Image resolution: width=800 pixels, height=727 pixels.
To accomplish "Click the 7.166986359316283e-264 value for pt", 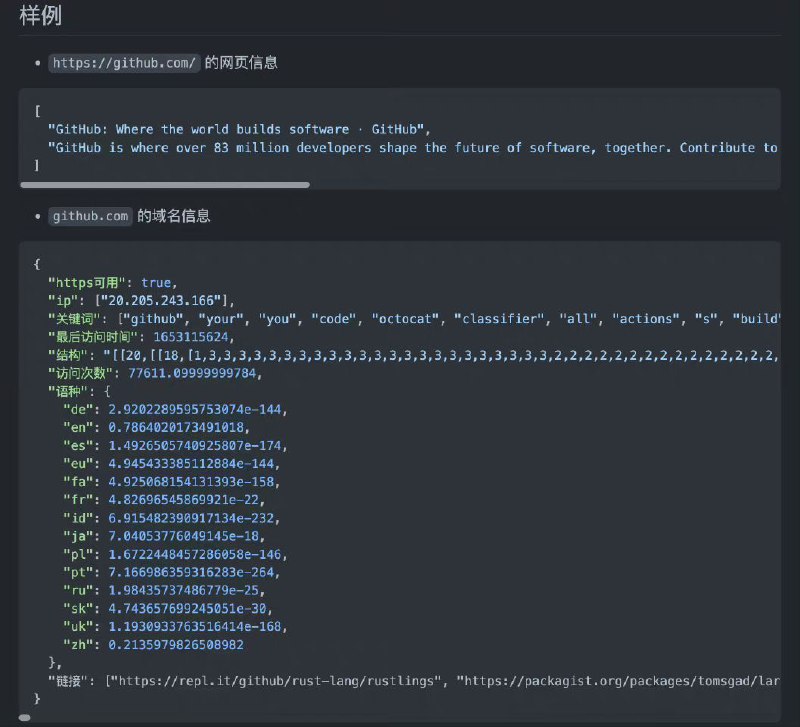I will point(191,572).
